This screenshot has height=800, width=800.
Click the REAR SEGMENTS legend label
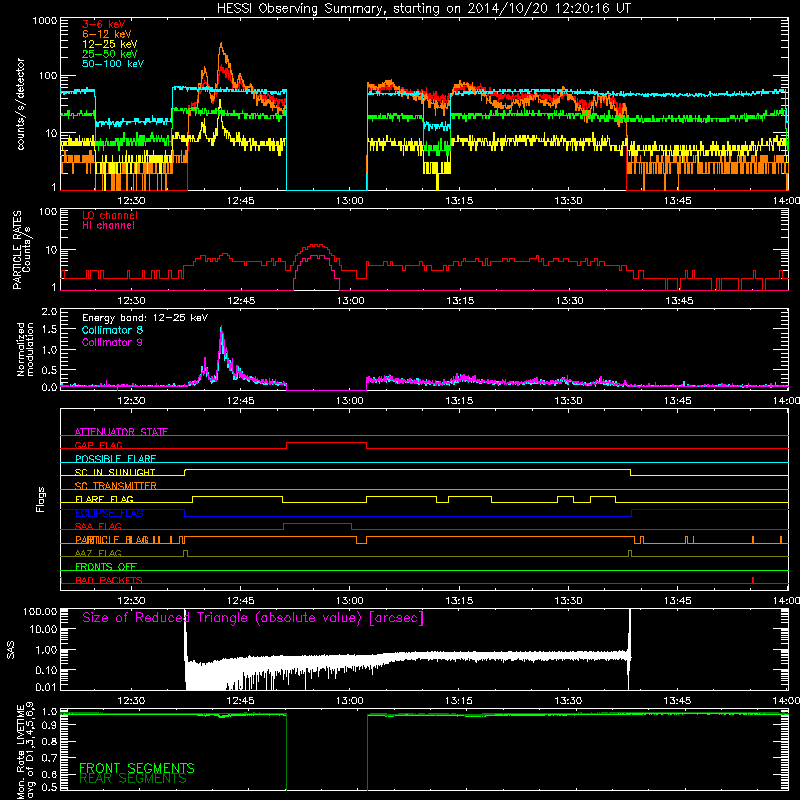coord(133,779)
